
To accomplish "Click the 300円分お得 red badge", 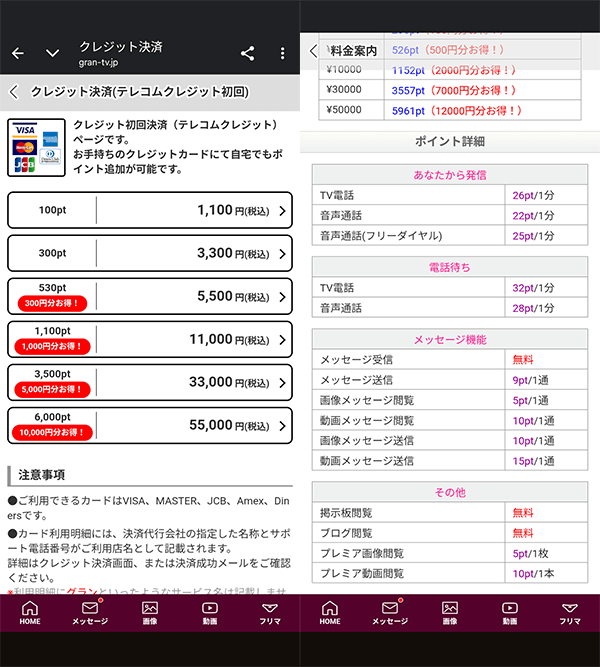I will pyautogui.click(x=52, y=303).
